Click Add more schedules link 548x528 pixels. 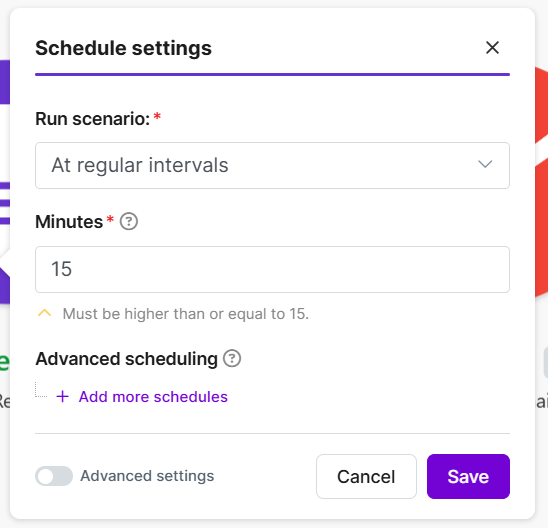pos(153,397)
